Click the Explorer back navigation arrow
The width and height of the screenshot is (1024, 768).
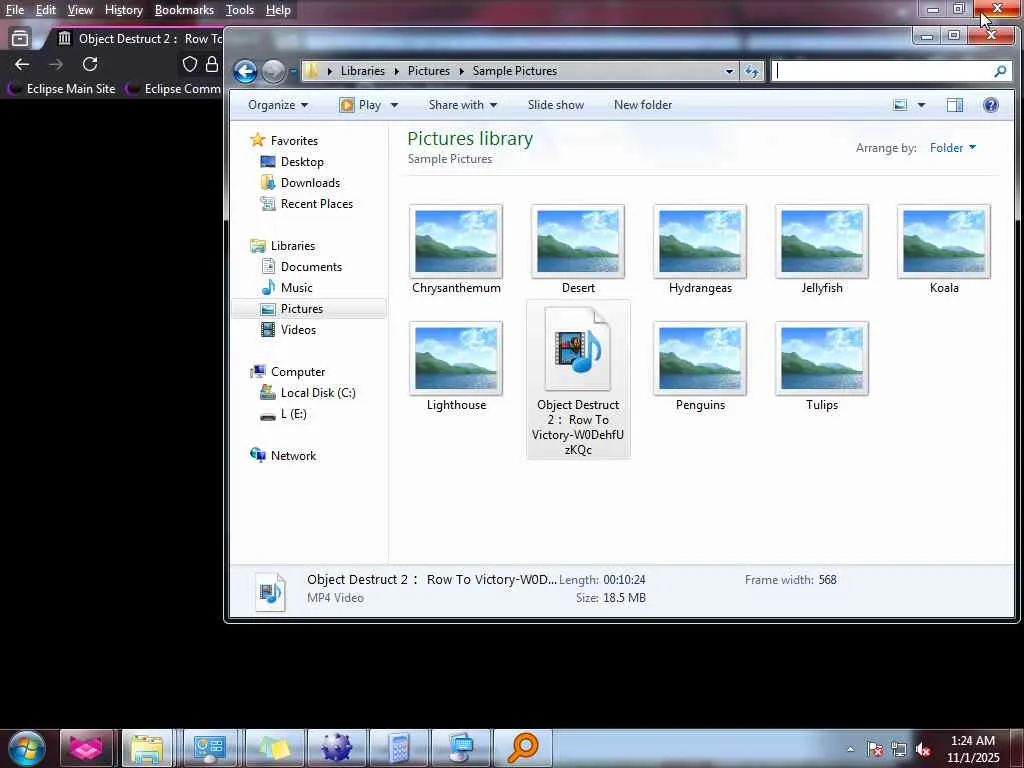pos(246,71)
